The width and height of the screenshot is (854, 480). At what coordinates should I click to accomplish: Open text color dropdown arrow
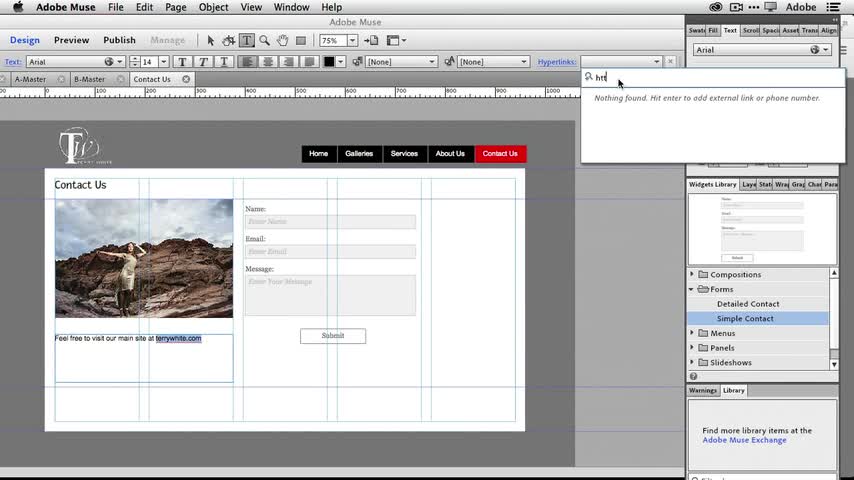pos(341,62)
